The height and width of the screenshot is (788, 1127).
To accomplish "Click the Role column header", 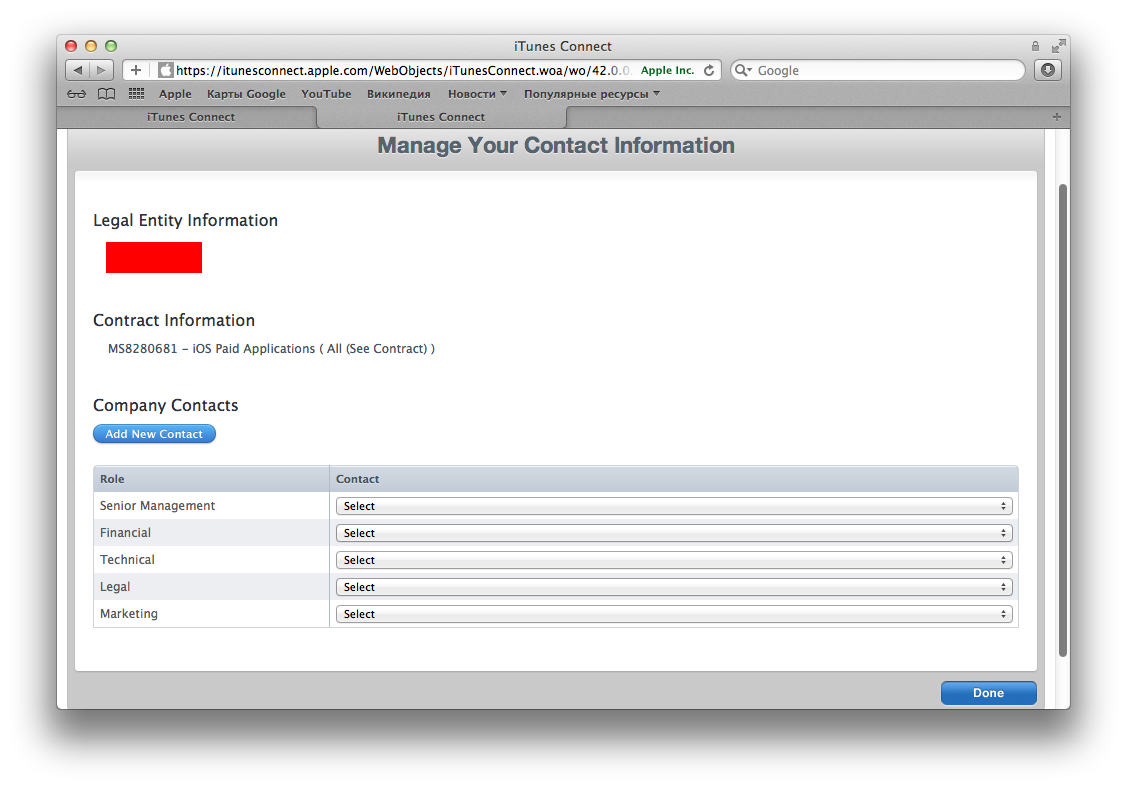I will pyautogui.click(x=211, y=479).
